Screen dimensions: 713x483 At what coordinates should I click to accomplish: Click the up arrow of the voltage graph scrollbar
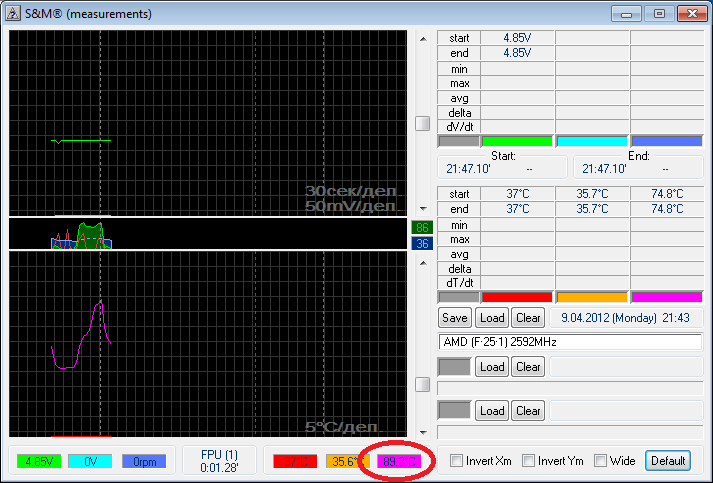point(423,39)
